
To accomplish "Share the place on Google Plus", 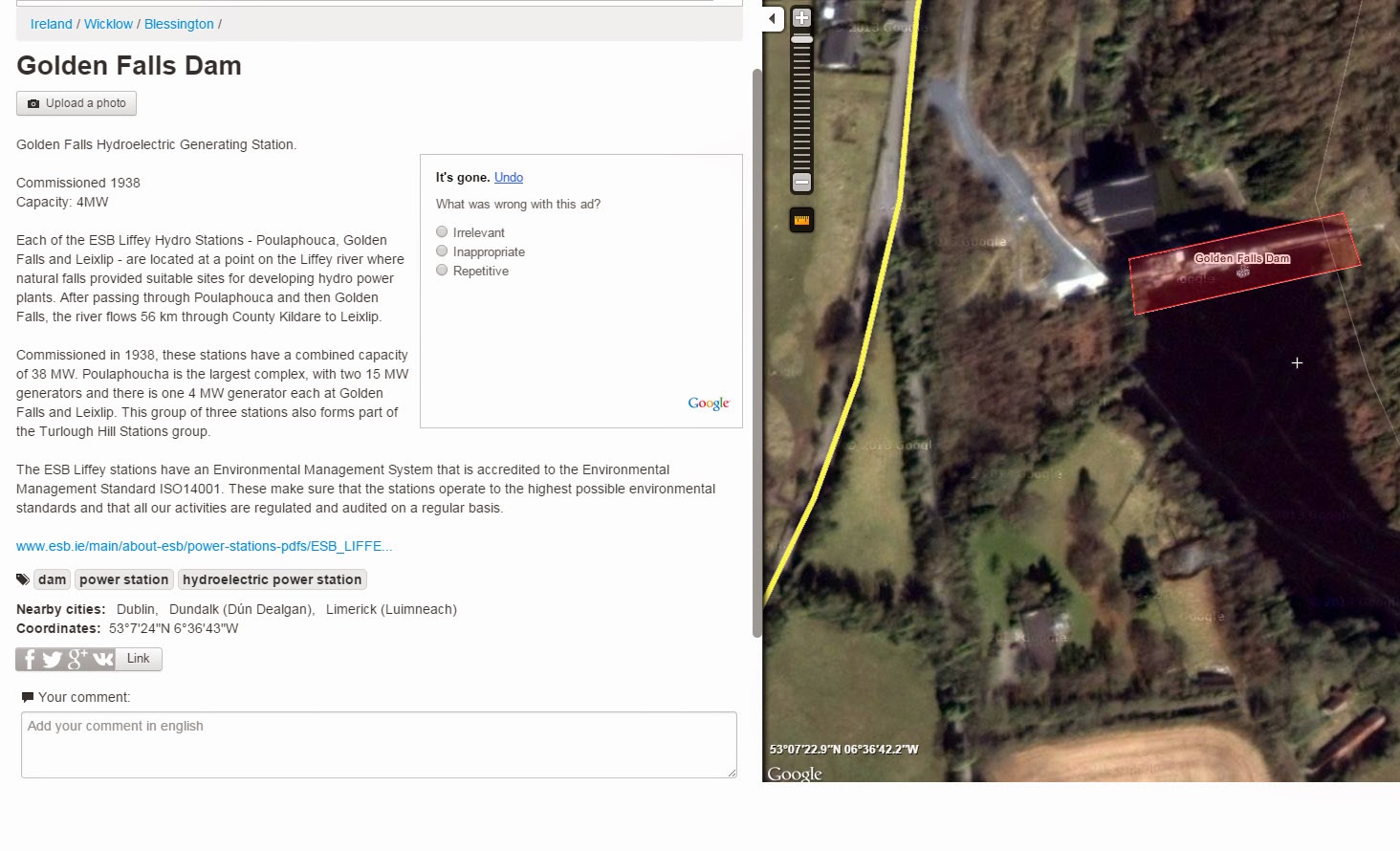I will point(77,659).
